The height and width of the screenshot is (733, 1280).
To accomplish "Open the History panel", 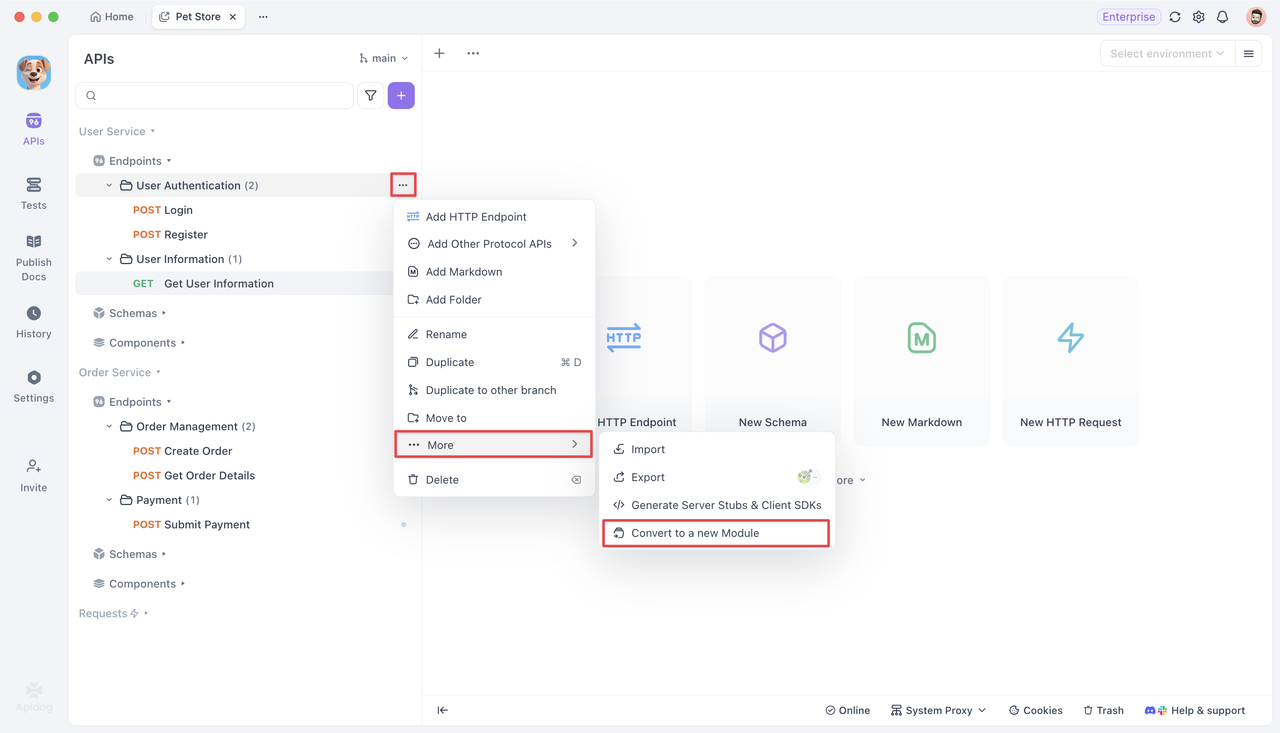I will tap(33, 322).
